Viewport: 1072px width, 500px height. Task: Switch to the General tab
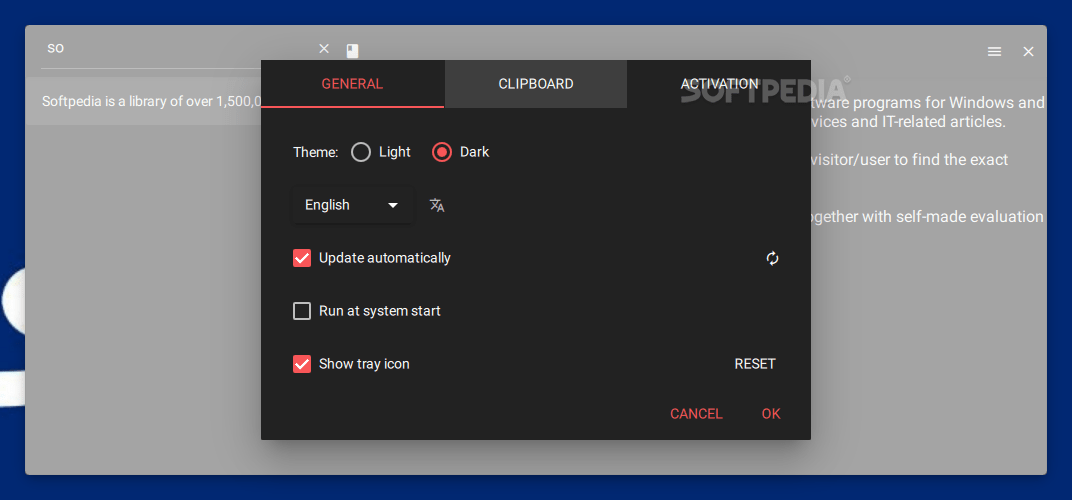coord(352,84)
